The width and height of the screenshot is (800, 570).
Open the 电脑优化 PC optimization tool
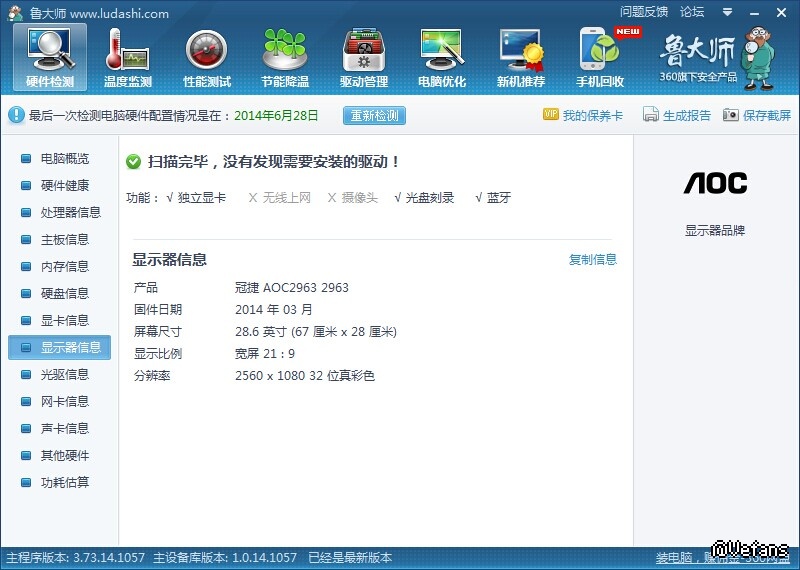[x=442, y=57]
